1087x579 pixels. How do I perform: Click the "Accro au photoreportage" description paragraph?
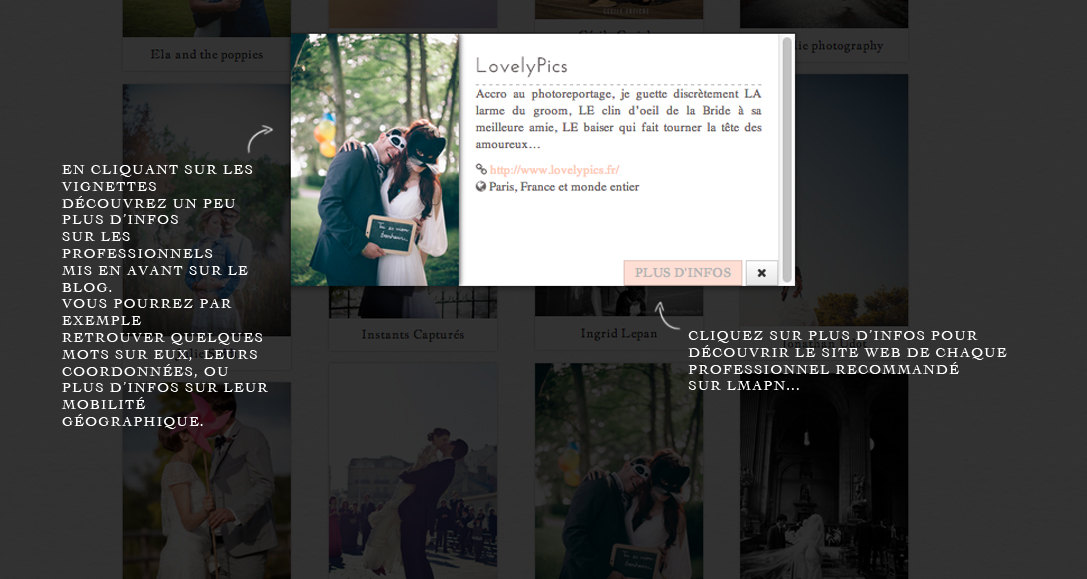click(618, 119)
